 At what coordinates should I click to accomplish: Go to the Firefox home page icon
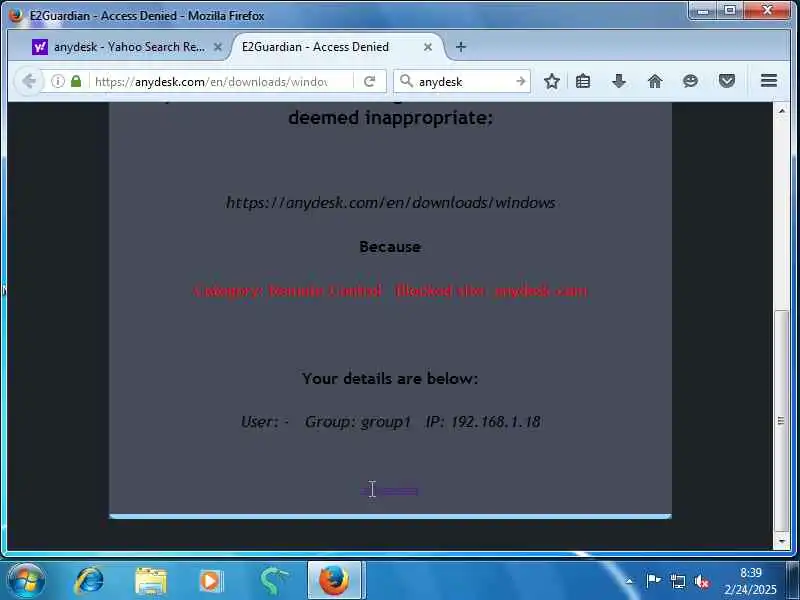click(655, 81)
